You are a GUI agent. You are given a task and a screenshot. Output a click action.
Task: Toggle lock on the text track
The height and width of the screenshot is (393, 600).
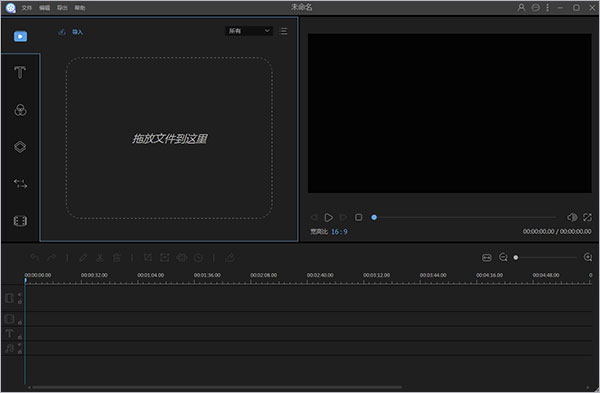(x=20, y=337)
